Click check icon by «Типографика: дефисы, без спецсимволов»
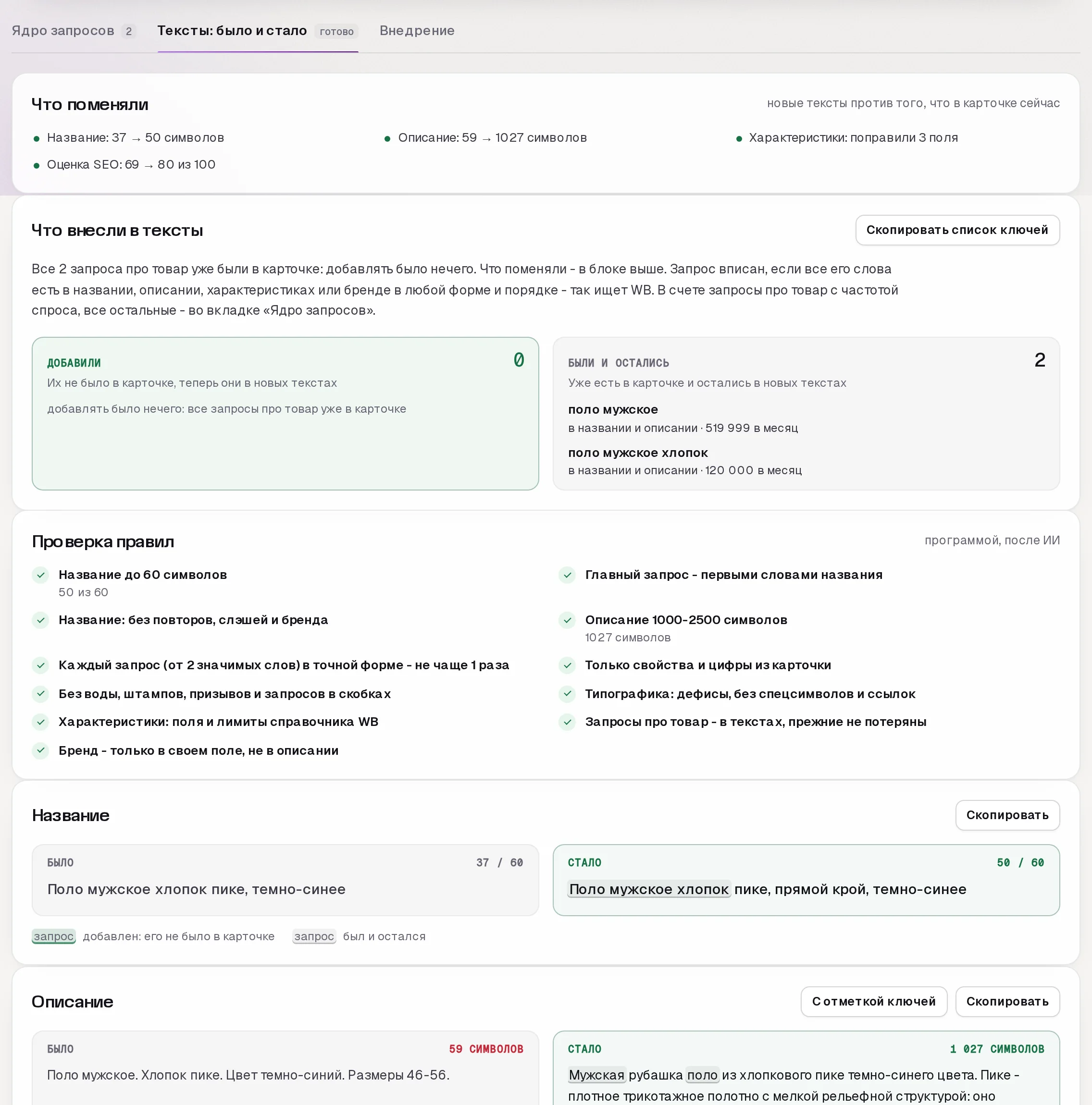This screenshot has width=1092, height=1105. coord(567,694)
